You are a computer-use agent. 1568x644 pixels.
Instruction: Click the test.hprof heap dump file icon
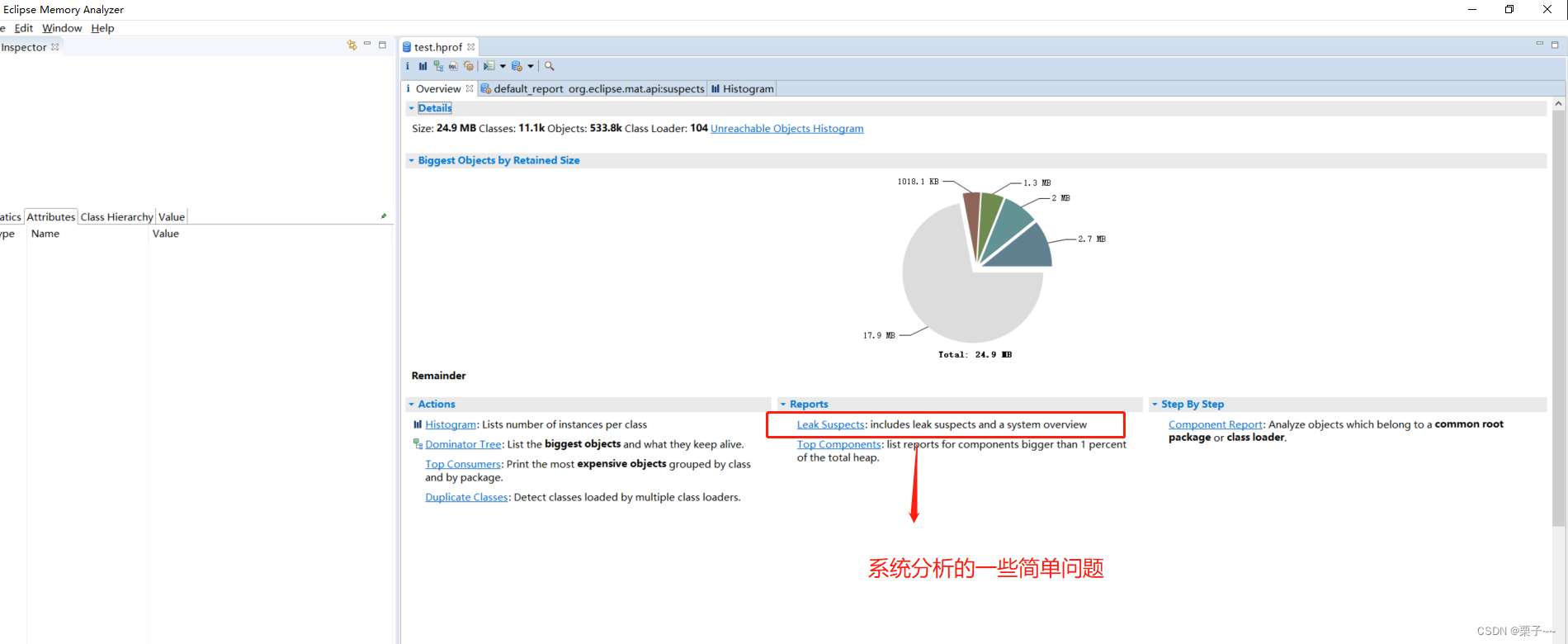coord(407,47)
